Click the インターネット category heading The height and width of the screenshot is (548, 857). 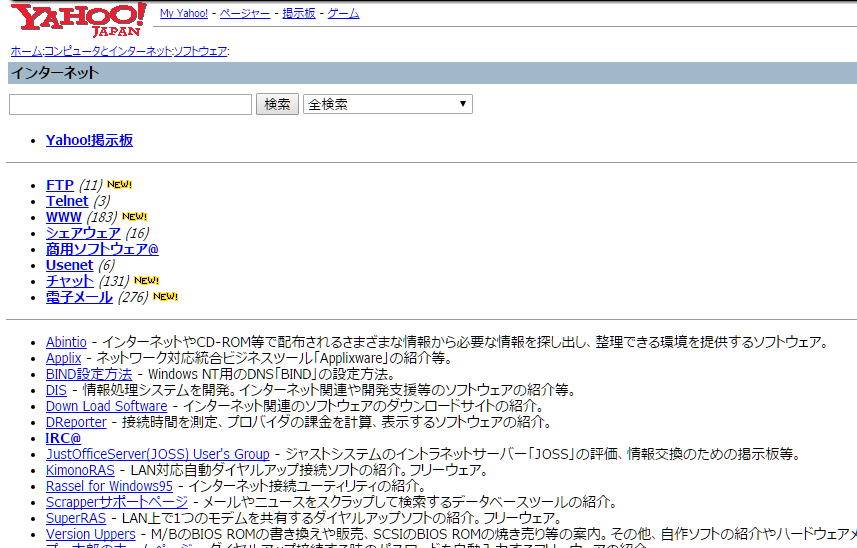click(x=55, y=73)
